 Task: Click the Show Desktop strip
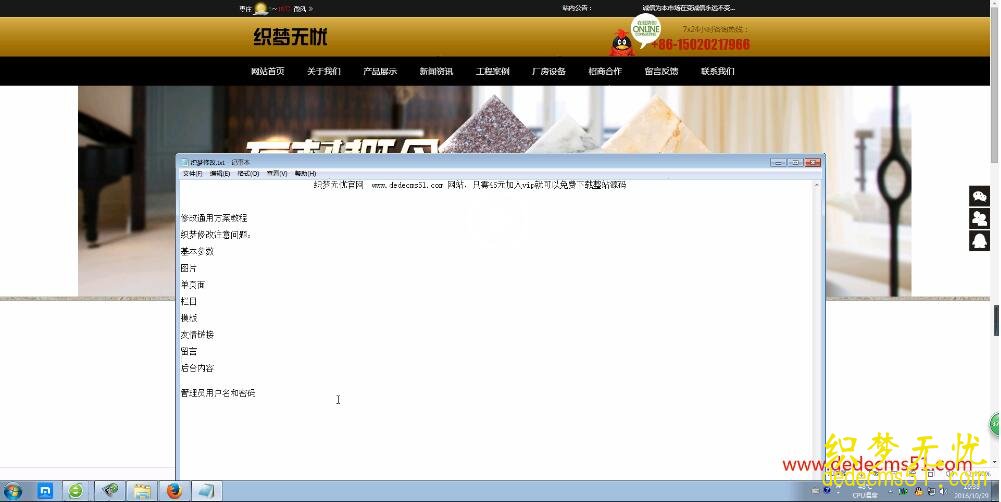[997, 491]
